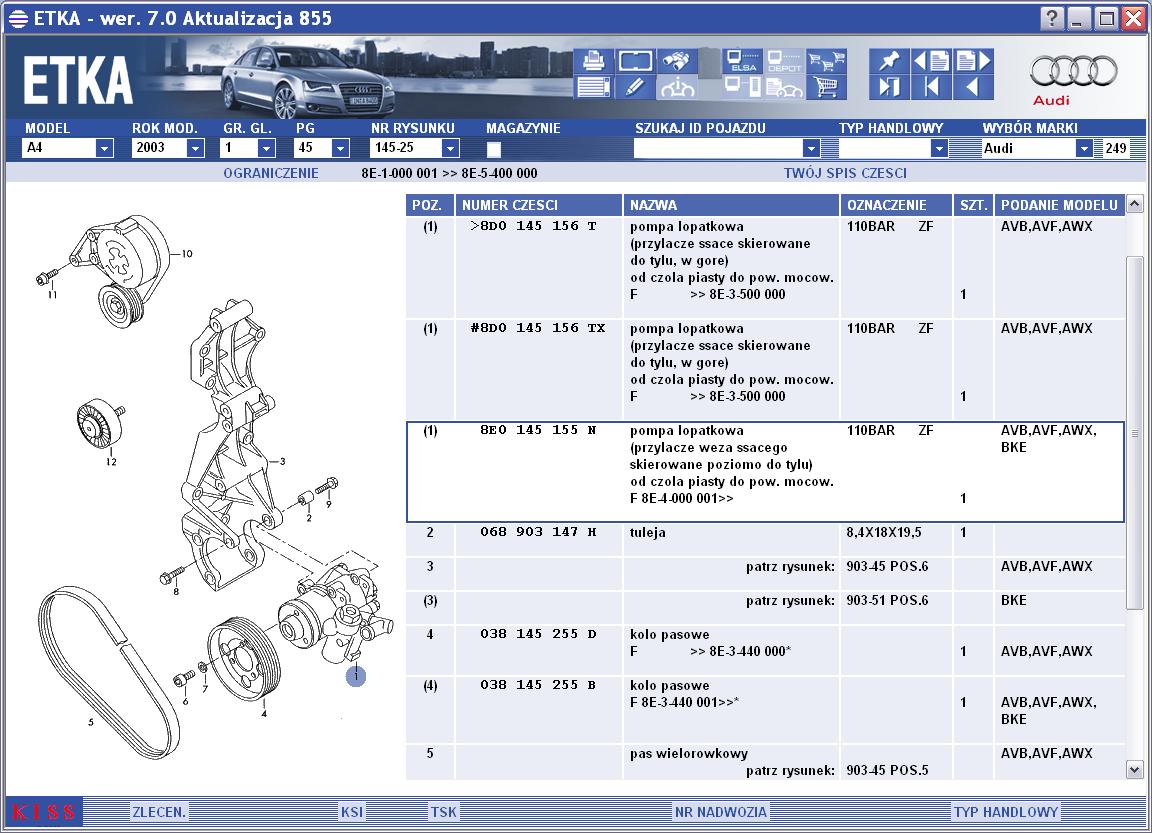Select part row 8E0 145 155 N
Image resolution: width=1152 pixels, height=833 pixels.
pyautogui.click(x=765, y=472)
